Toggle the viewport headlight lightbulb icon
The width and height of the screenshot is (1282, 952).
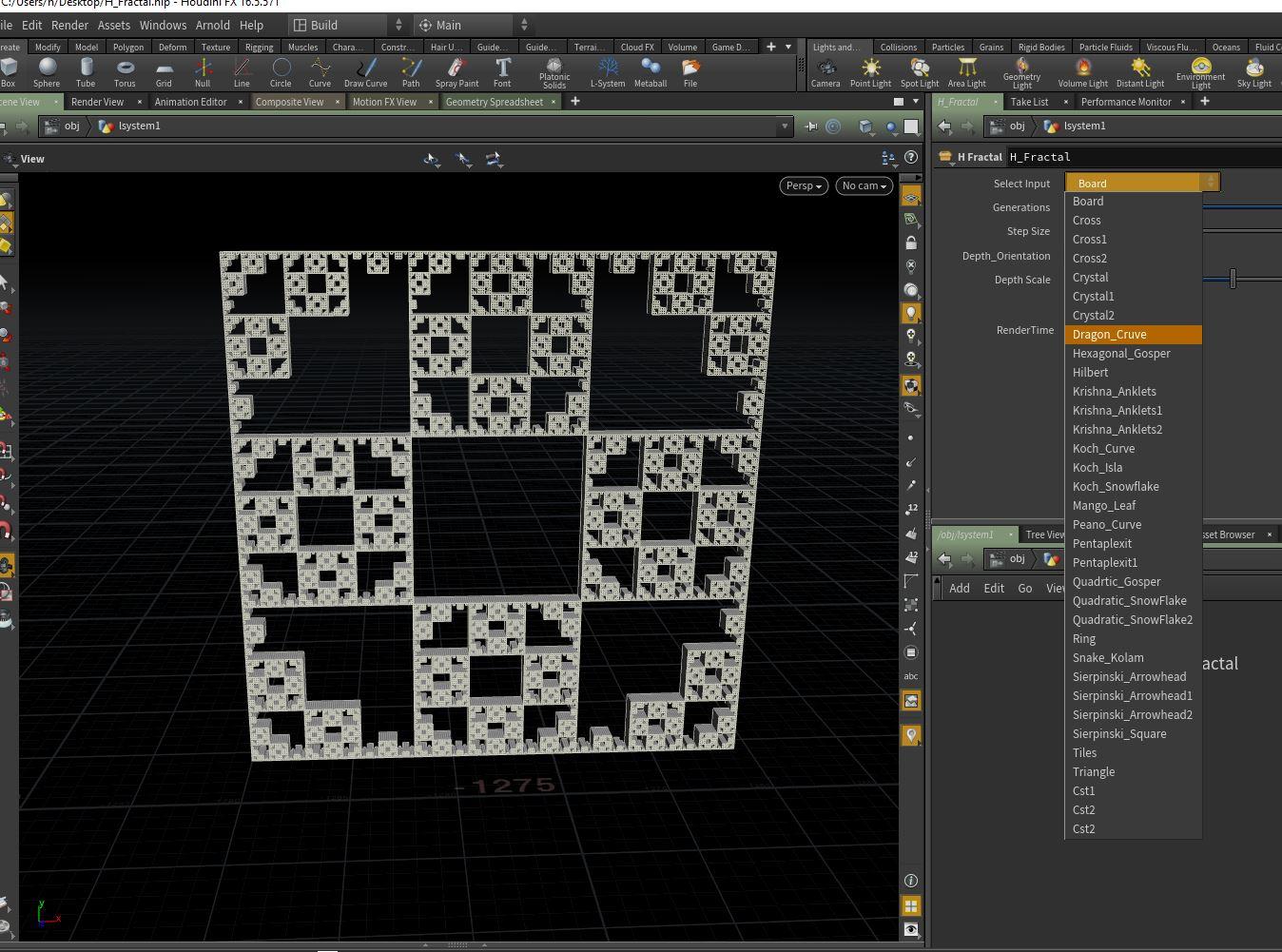pyautogui.click(x=911, y=313)
